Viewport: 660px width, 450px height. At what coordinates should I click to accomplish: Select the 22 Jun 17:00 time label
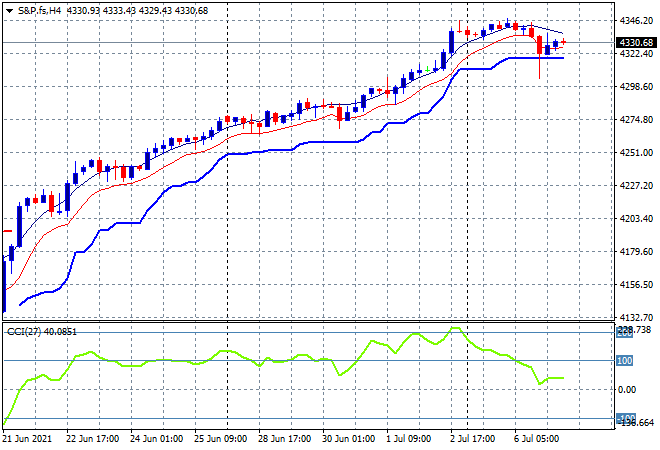click(93, 439)
